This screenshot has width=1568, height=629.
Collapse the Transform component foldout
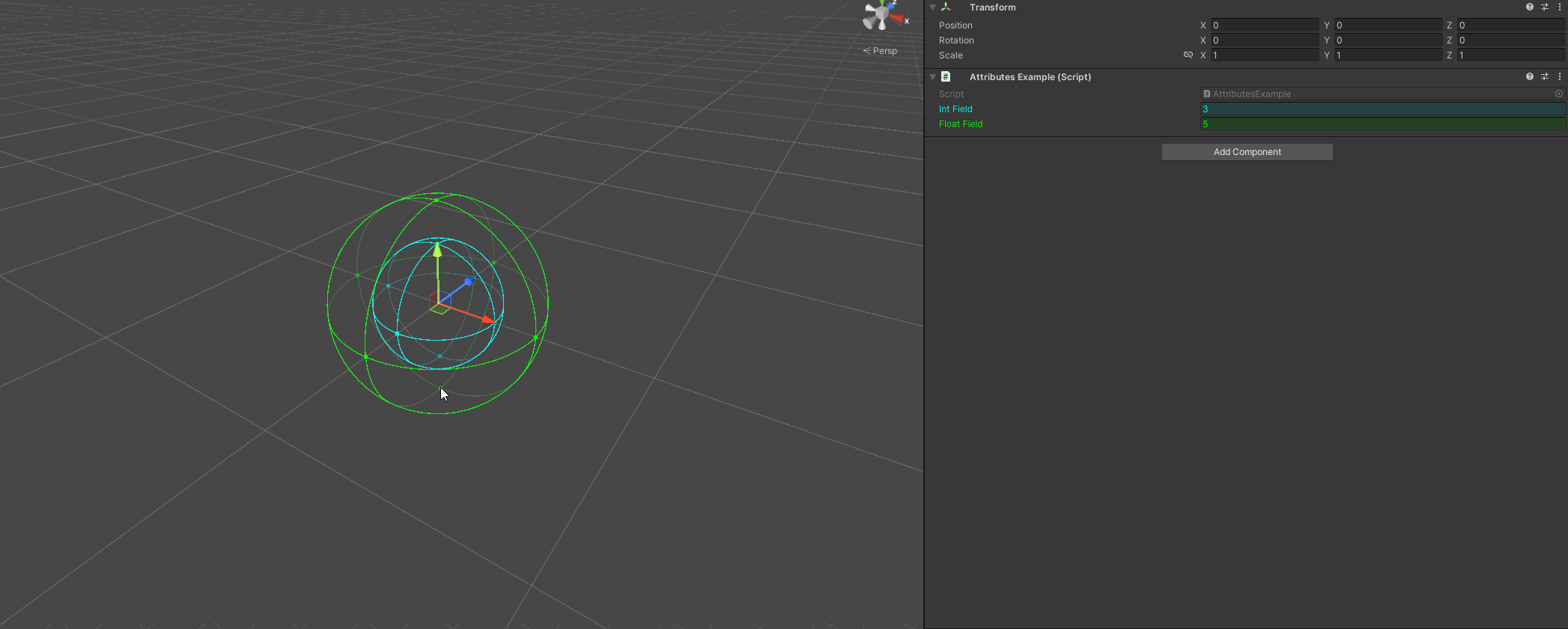(932, 7)
